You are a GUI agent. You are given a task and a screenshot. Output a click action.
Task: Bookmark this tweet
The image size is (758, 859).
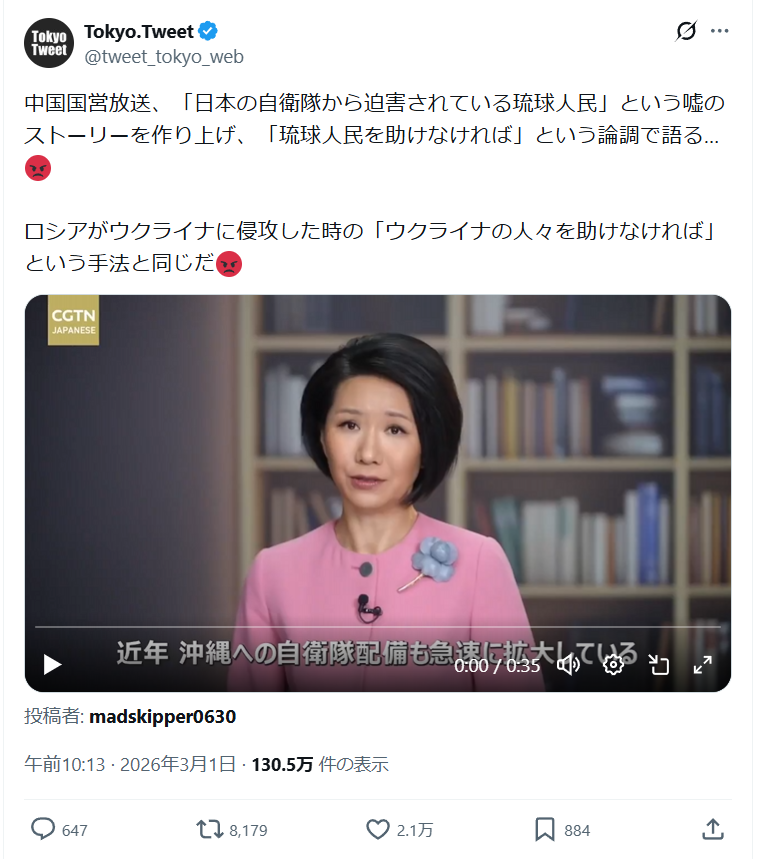[x=544, y=829]
